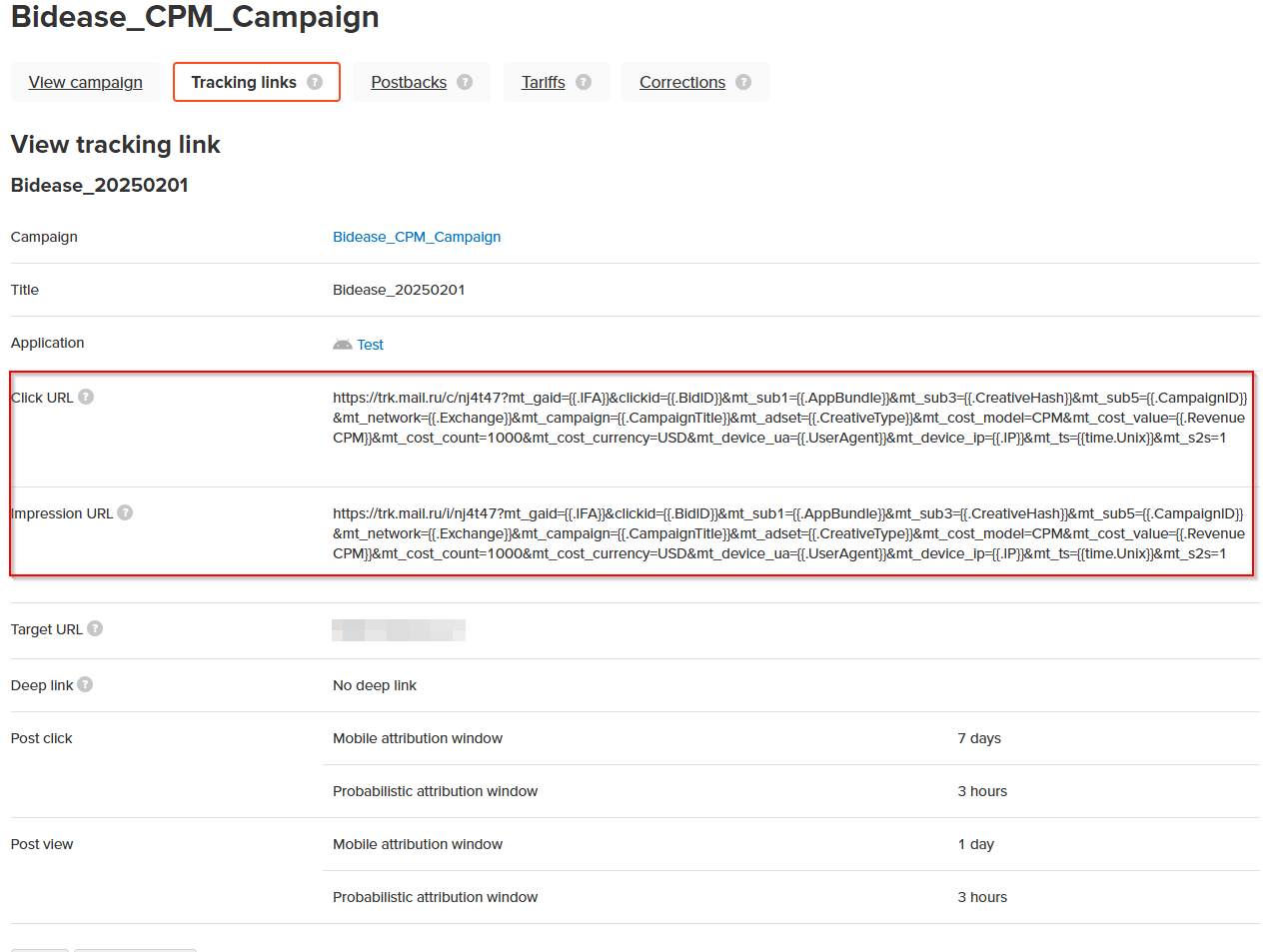This screenshot has height=952, width=1273.
Task: Show help for Deep link
Action: pyautogui.click(x=85, y=684)
